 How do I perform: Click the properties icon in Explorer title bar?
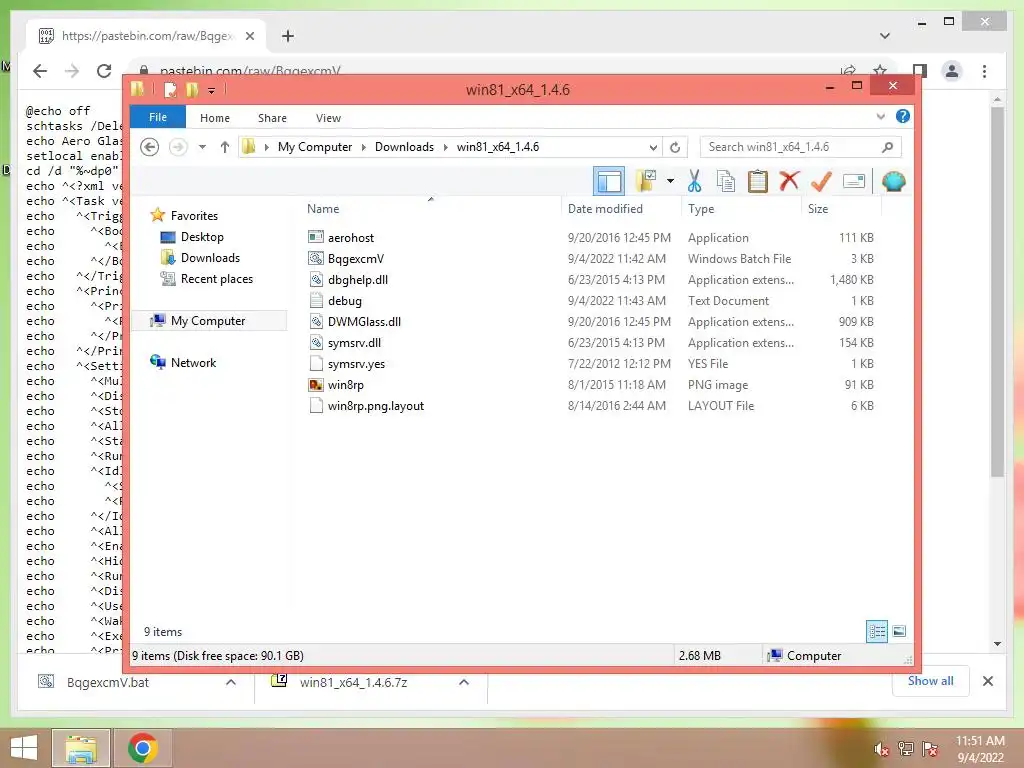click(x=170, y=89)
